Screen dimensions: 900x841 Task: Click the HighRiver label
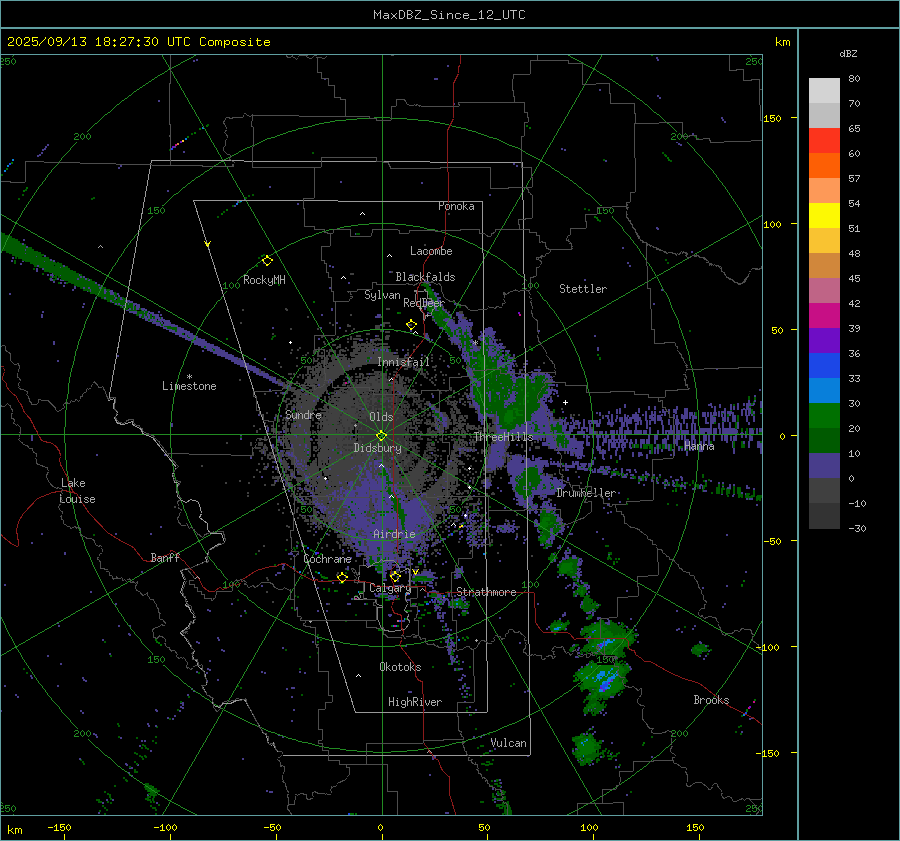415,702
